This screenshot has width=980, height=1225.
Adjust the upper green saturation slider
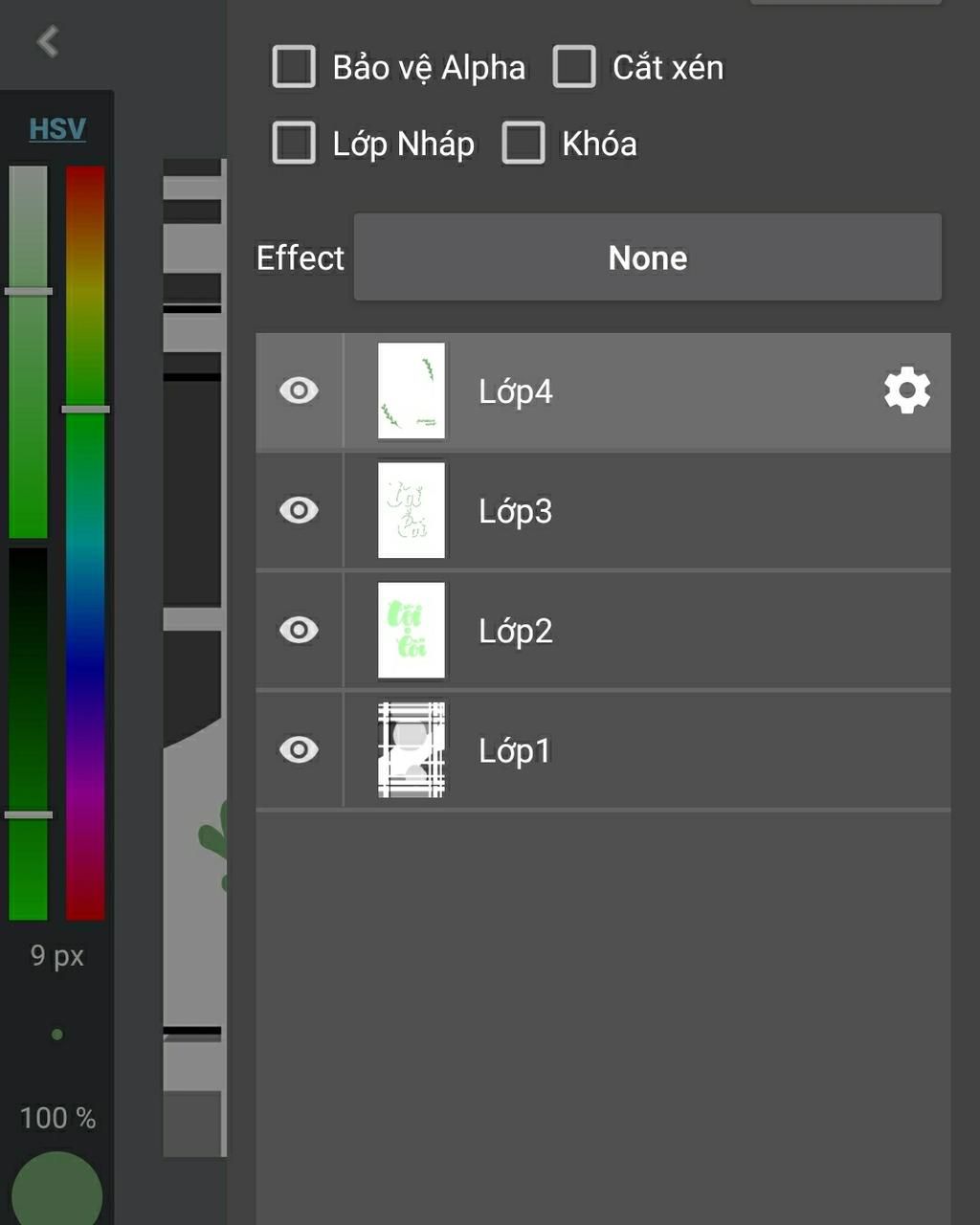click(x=29, y=350)
